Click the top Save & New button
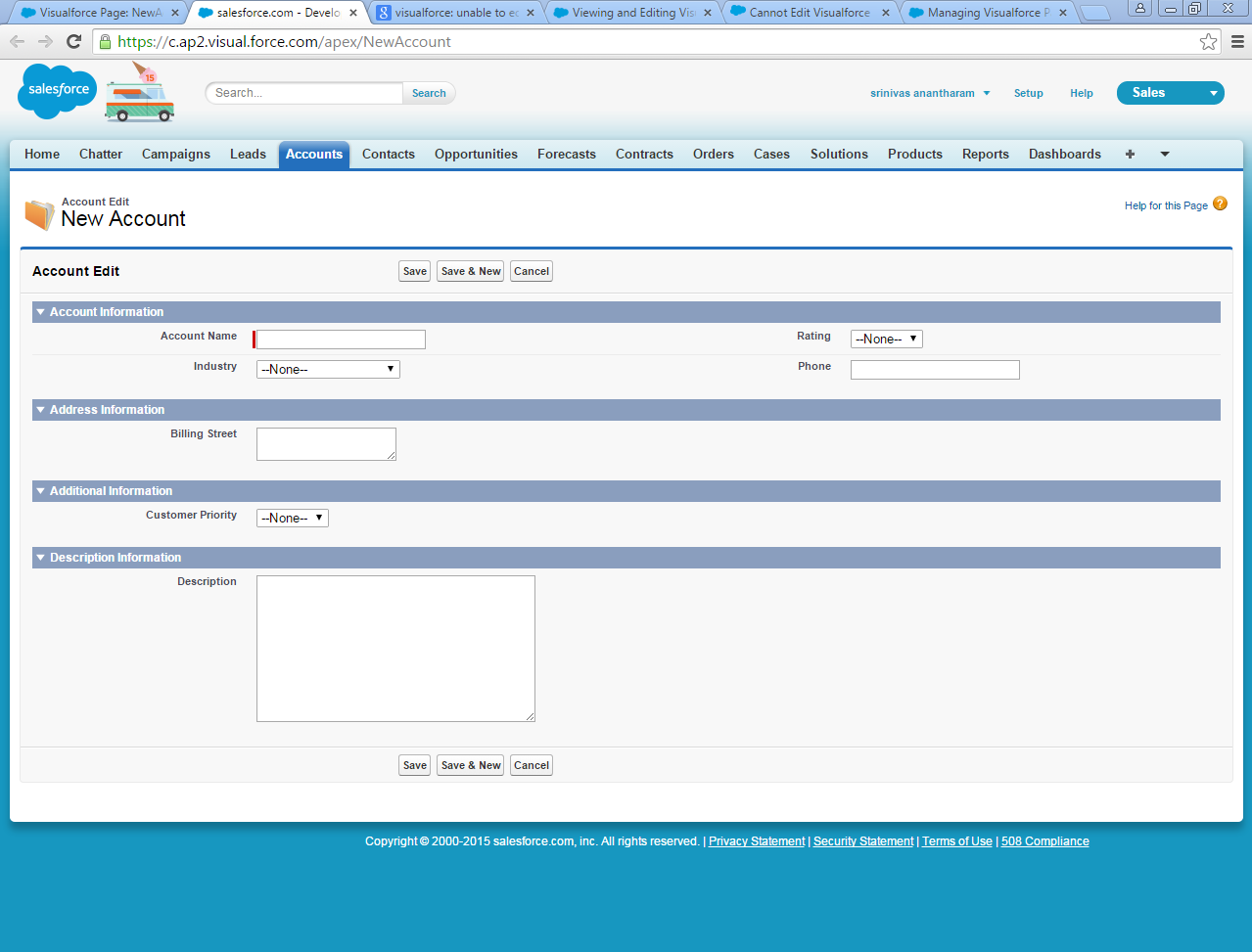The image size is (1252, 952). point(471,272)
